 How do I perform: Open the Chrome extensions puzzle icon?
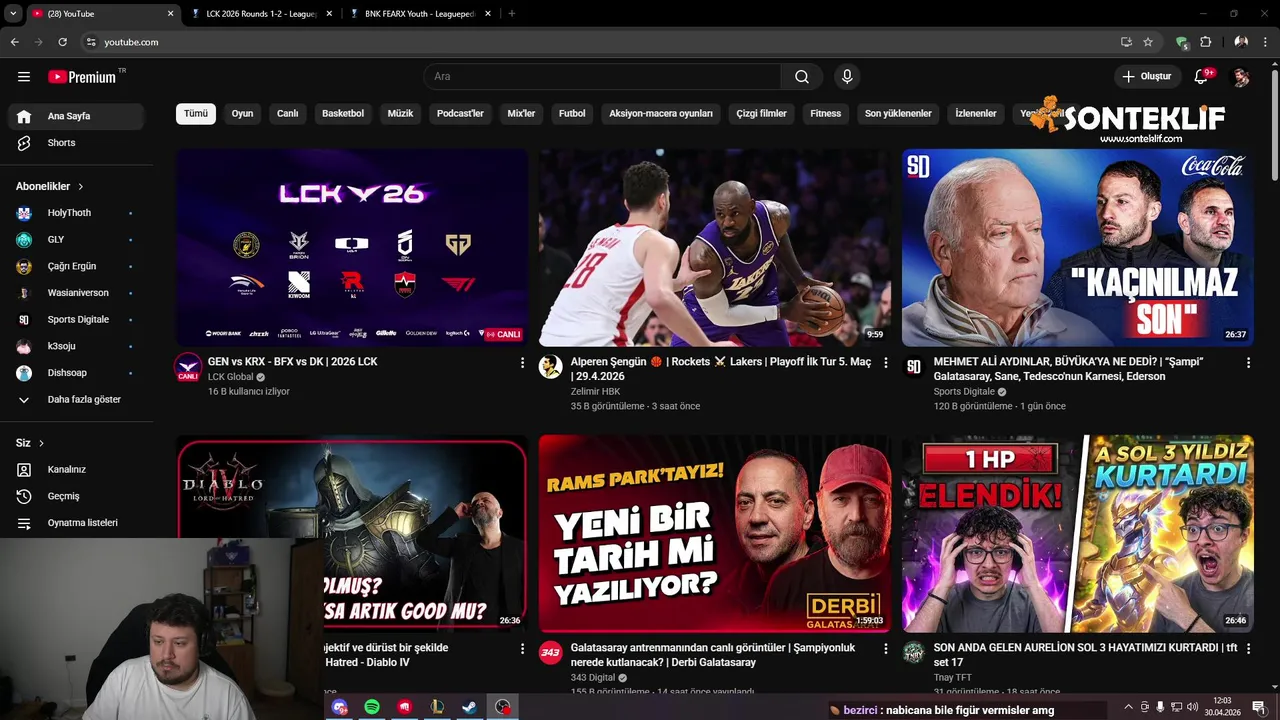coord(1206,42)
